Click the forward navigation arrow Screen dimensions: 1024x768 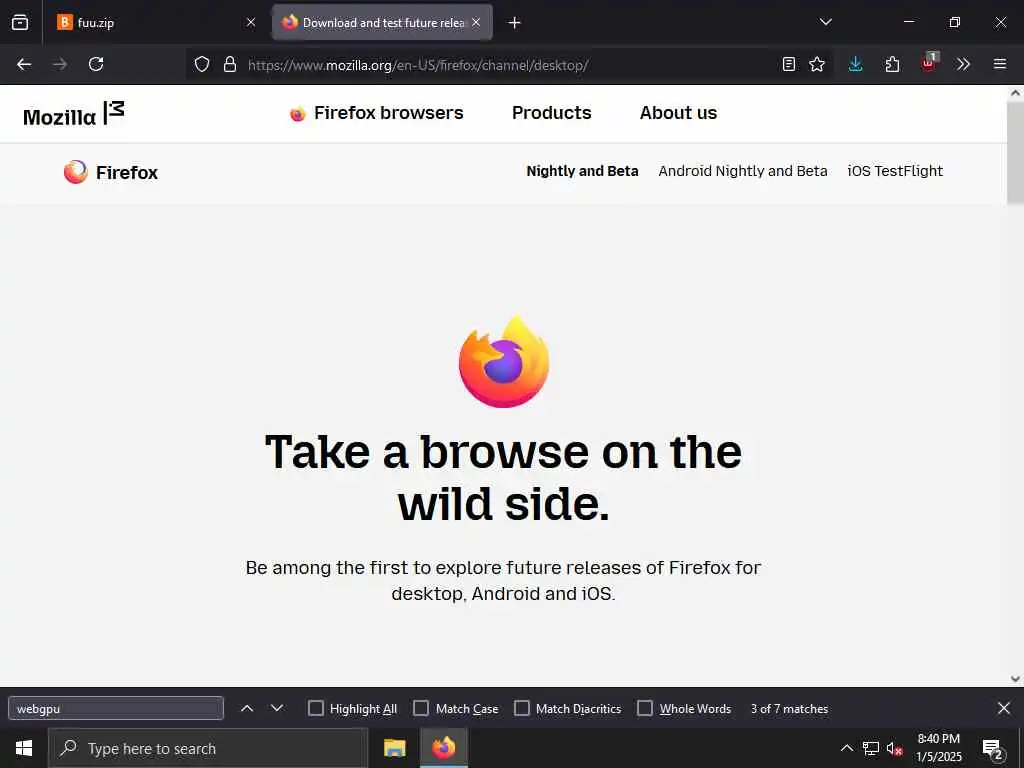pyautogui.click(x=60, y=64)
